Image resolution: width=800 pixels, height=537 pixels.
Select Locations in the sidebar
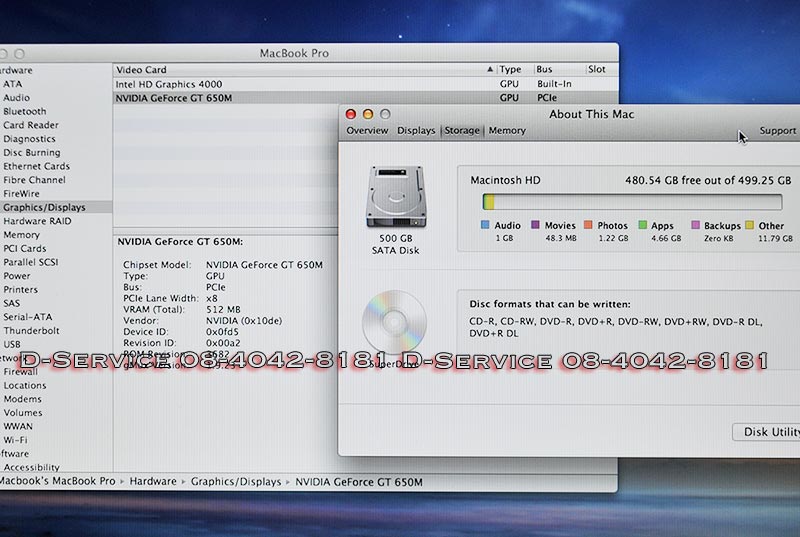click(24, 386)
